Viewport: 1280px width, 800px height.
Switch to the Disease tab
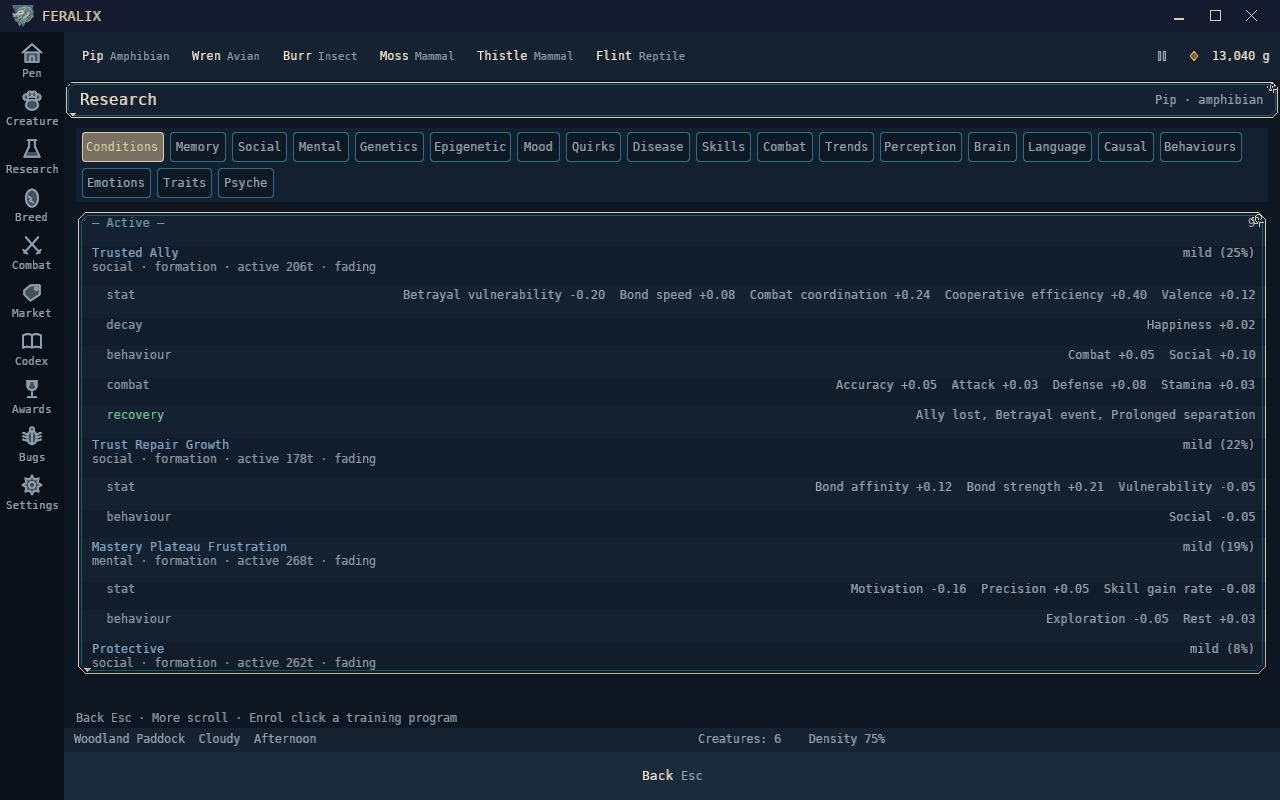(658, 147)
